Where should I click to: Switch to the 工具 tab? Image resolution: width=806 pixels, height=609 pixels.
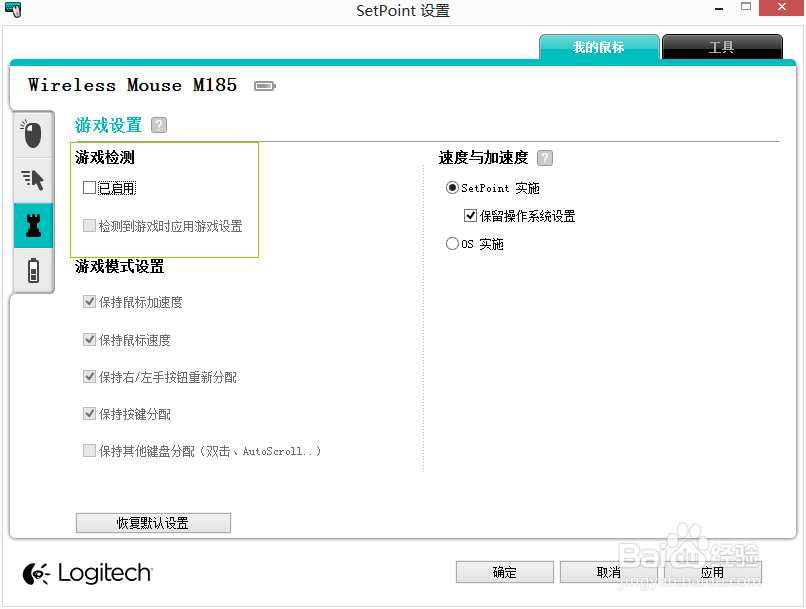722,47
